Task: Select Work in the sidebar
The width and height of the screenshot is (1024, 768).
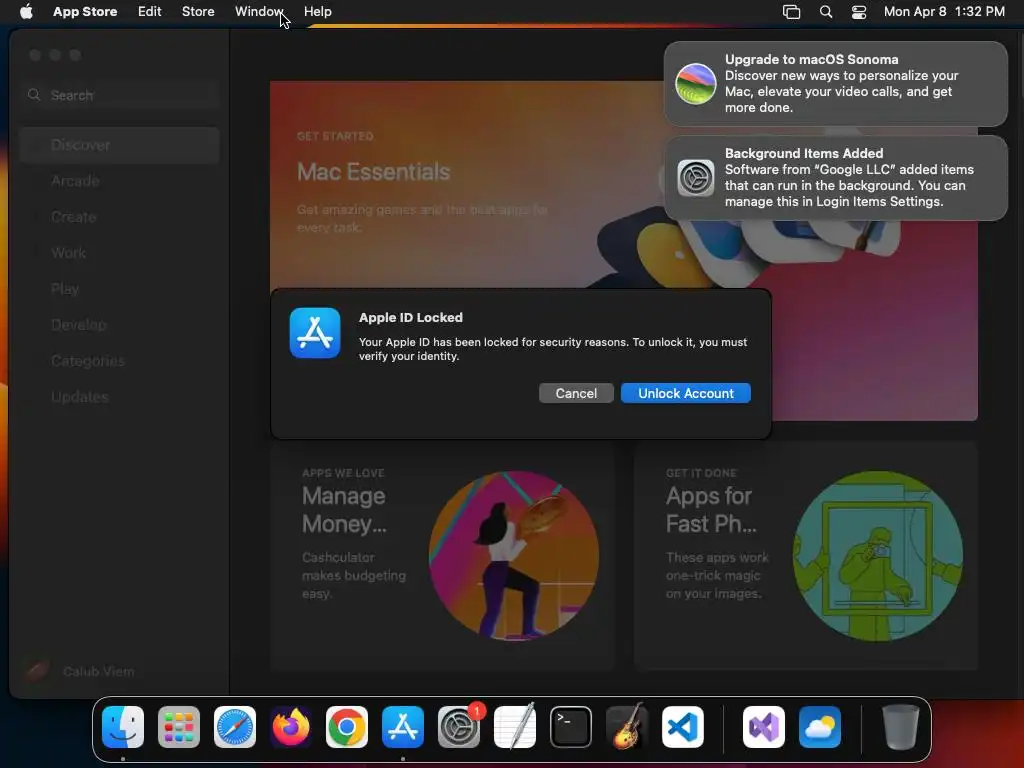Action: [119, 253]
